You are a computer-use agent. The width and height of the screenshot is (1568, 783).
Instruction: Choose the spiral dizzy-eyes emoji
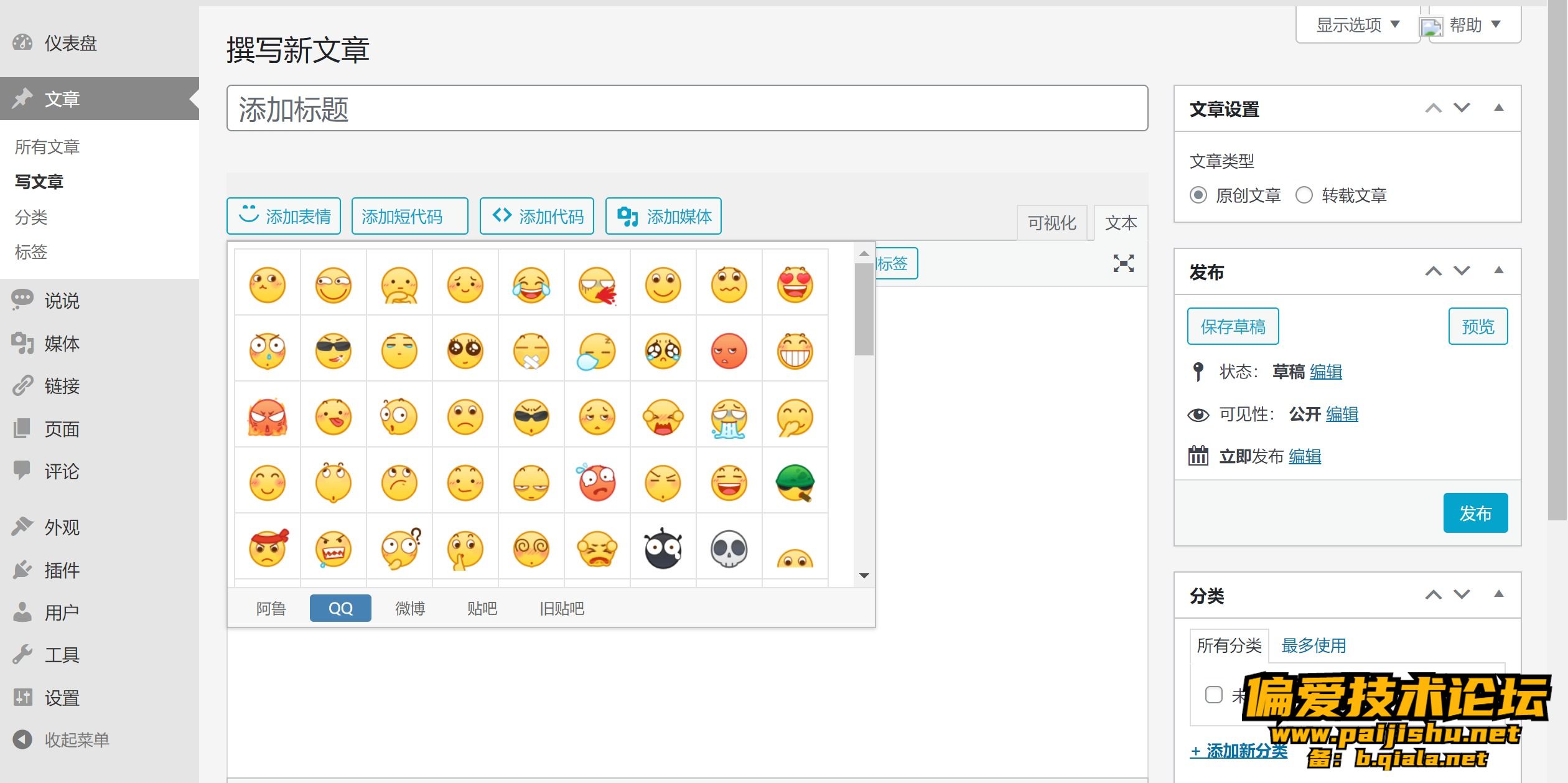[x=531, y=549]
